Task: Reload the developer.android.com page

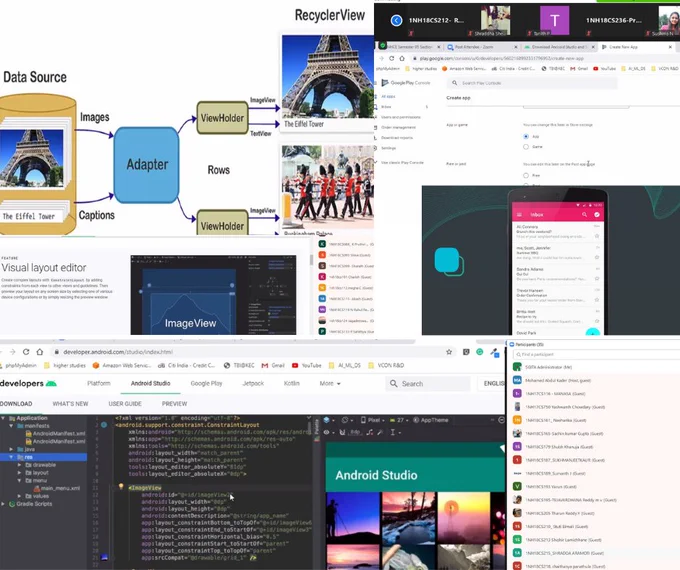Action: 26,352
